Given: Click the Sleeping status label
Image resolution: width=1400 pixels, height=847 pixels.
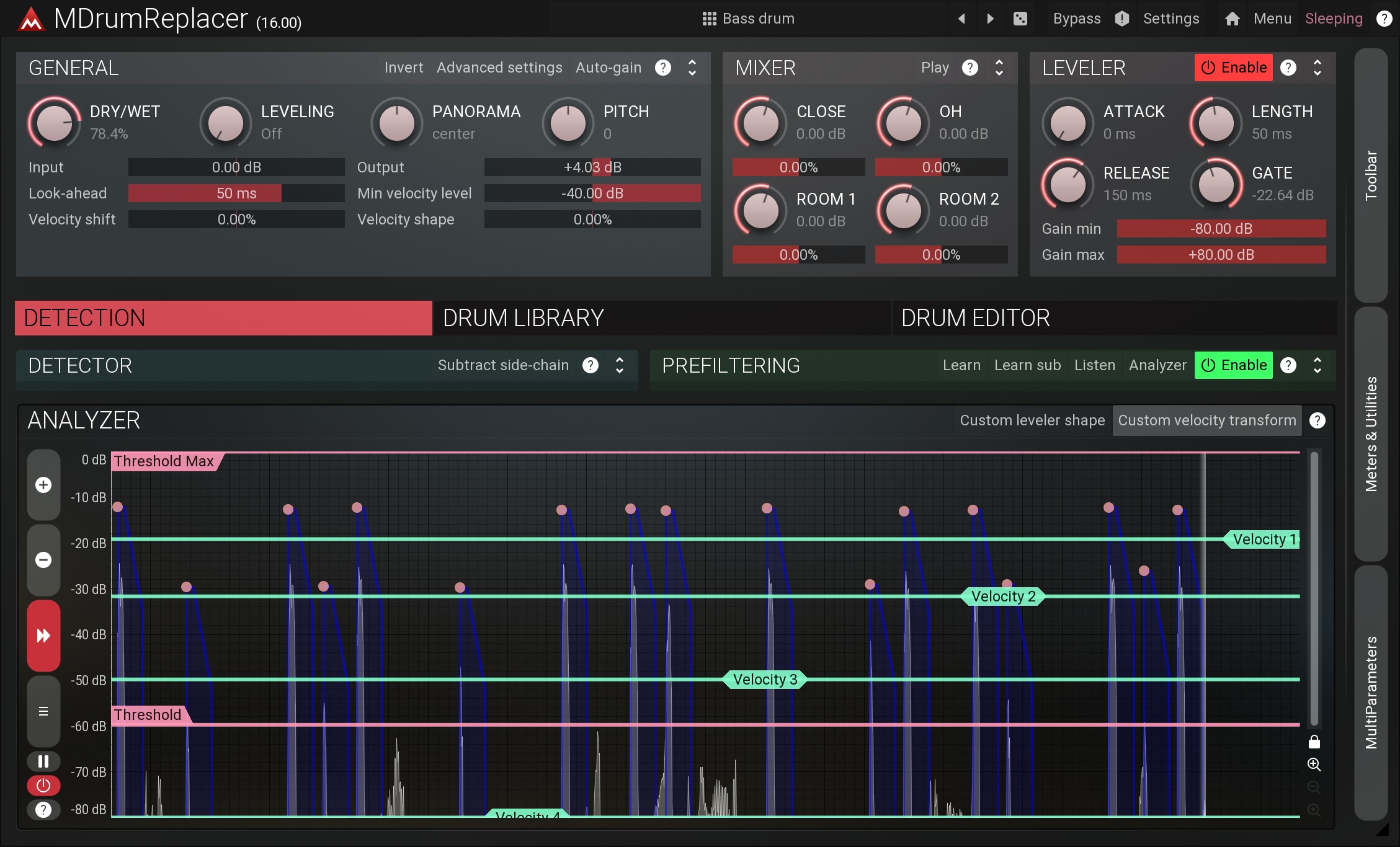Looking at the screenshot, I should click(x=1334, y=19).
